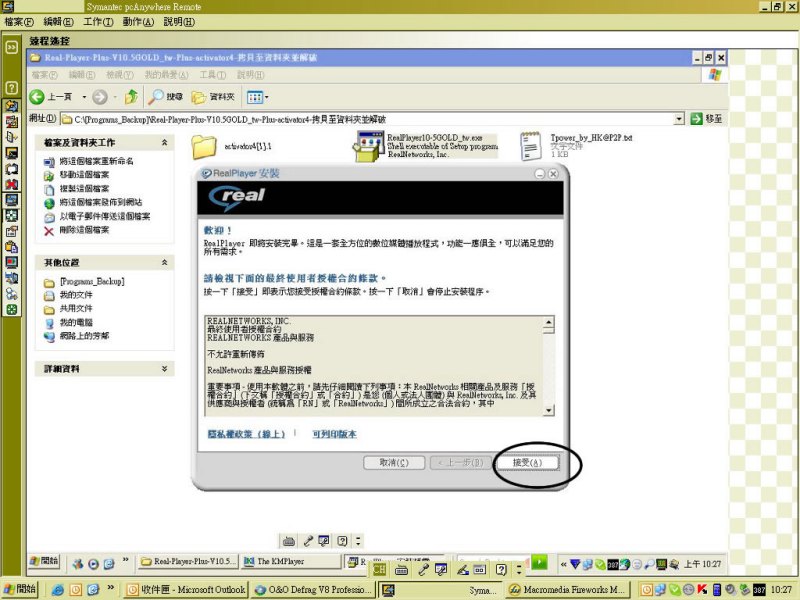This screenshot has width=800, height=600.
Task: Click the command-prompt screen icon in pcAnywhere sidebar
Action: click(x=11, y=153)
